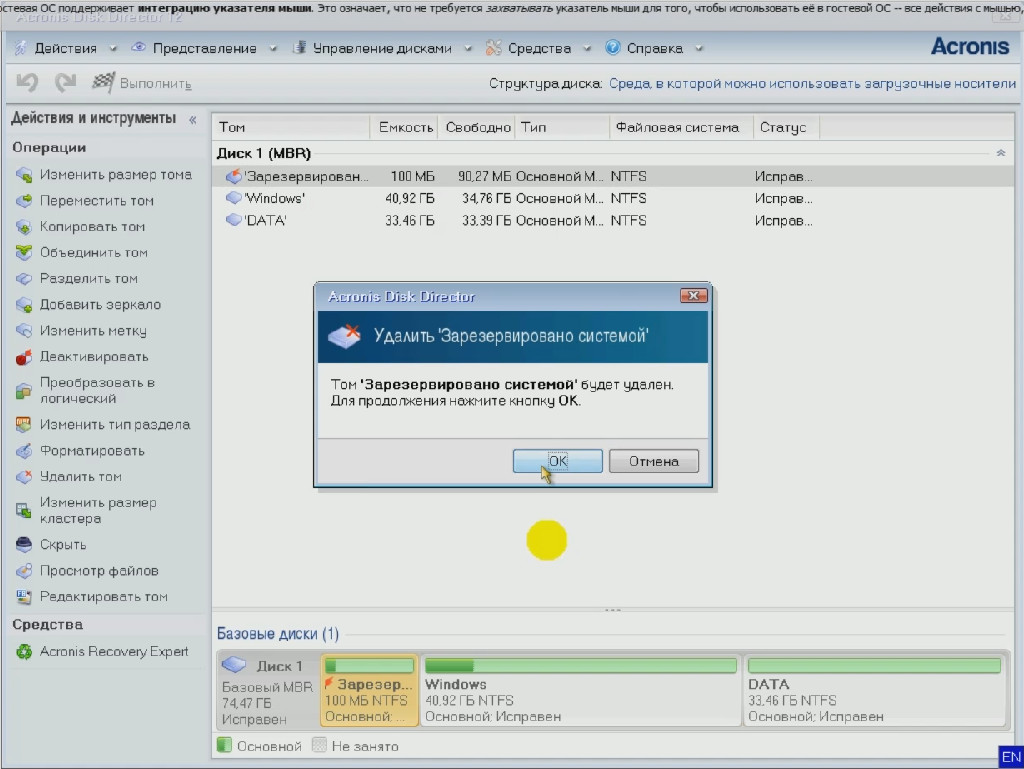Confirm deletion with the OK button
The width and height of the screenshot is (1024, 769).
[557, 461]
